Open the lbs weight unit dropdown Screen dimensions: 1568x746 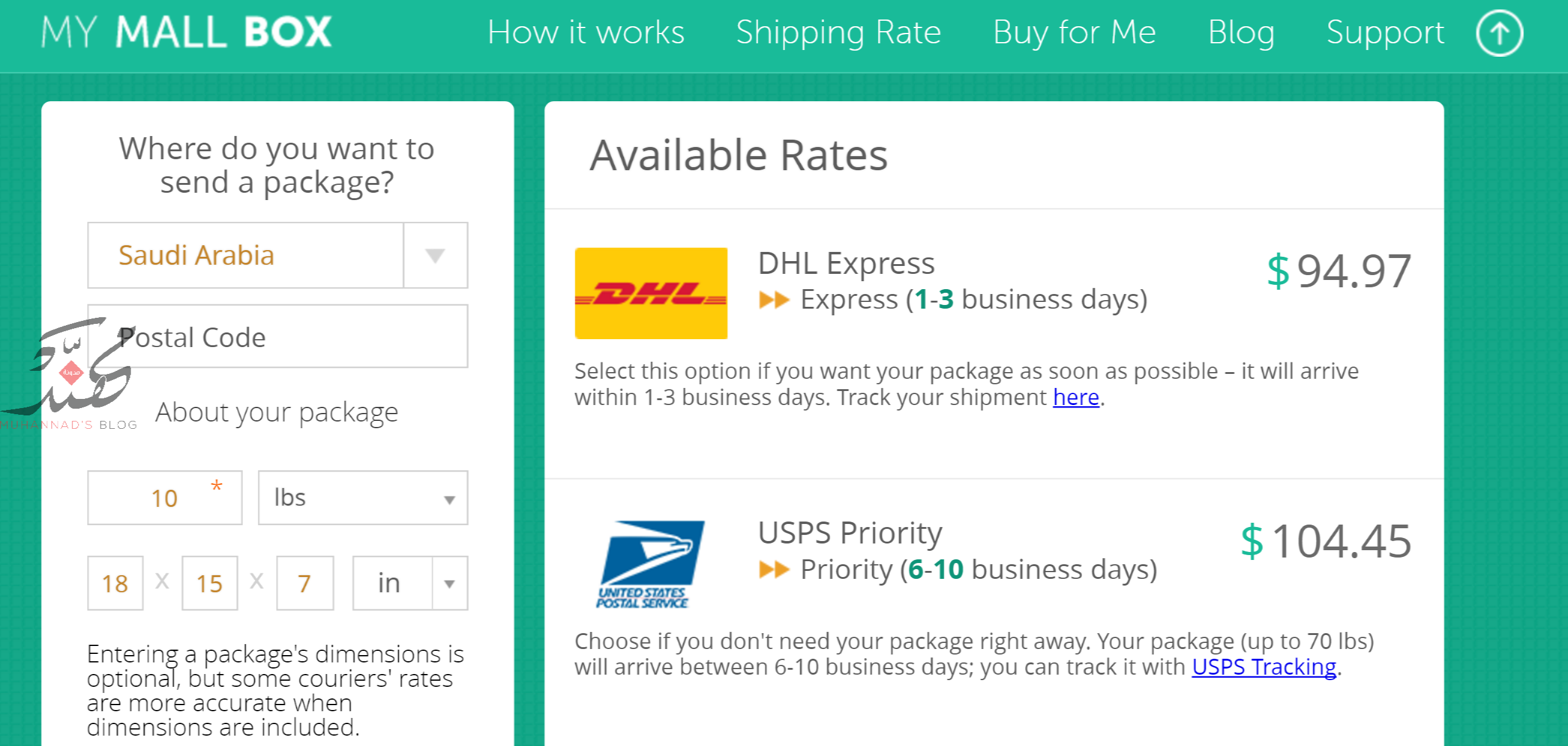point(363,498)
